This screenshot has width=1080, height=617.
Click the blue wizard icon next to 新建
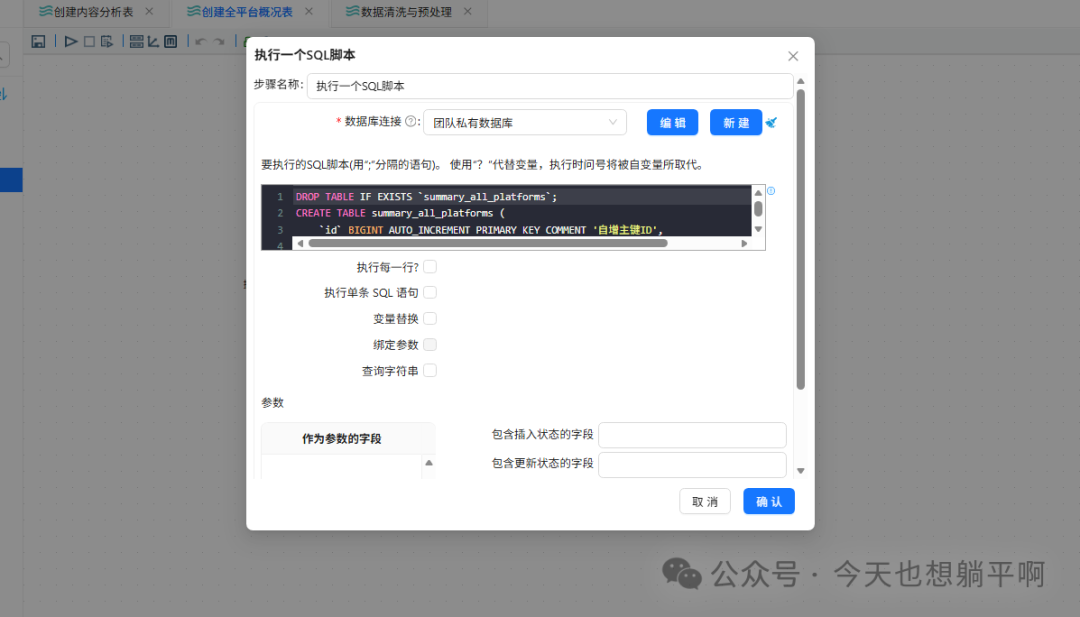[771, 123]
